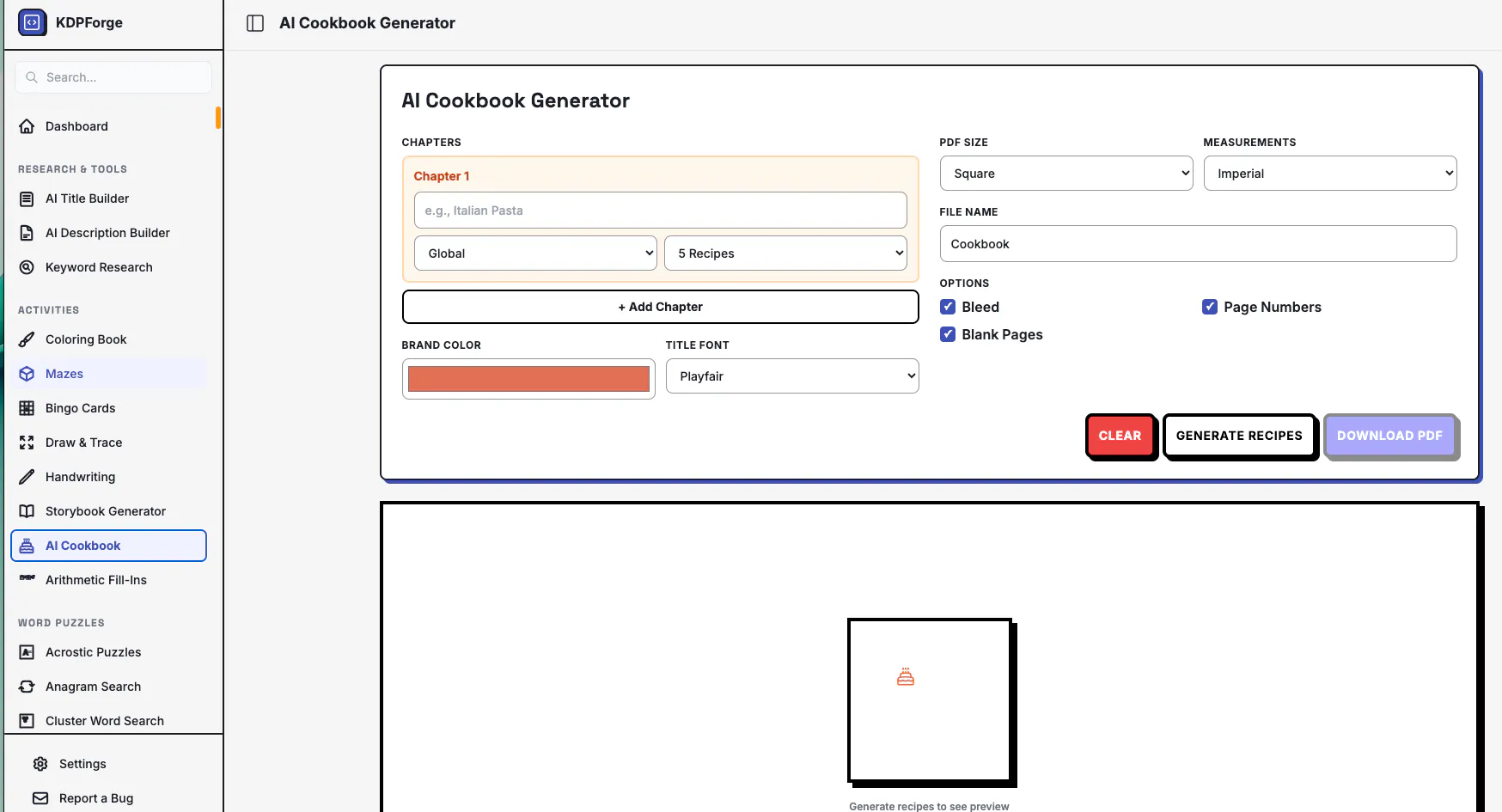Open Bingo Cards in the sidebar

coord(109,408)
